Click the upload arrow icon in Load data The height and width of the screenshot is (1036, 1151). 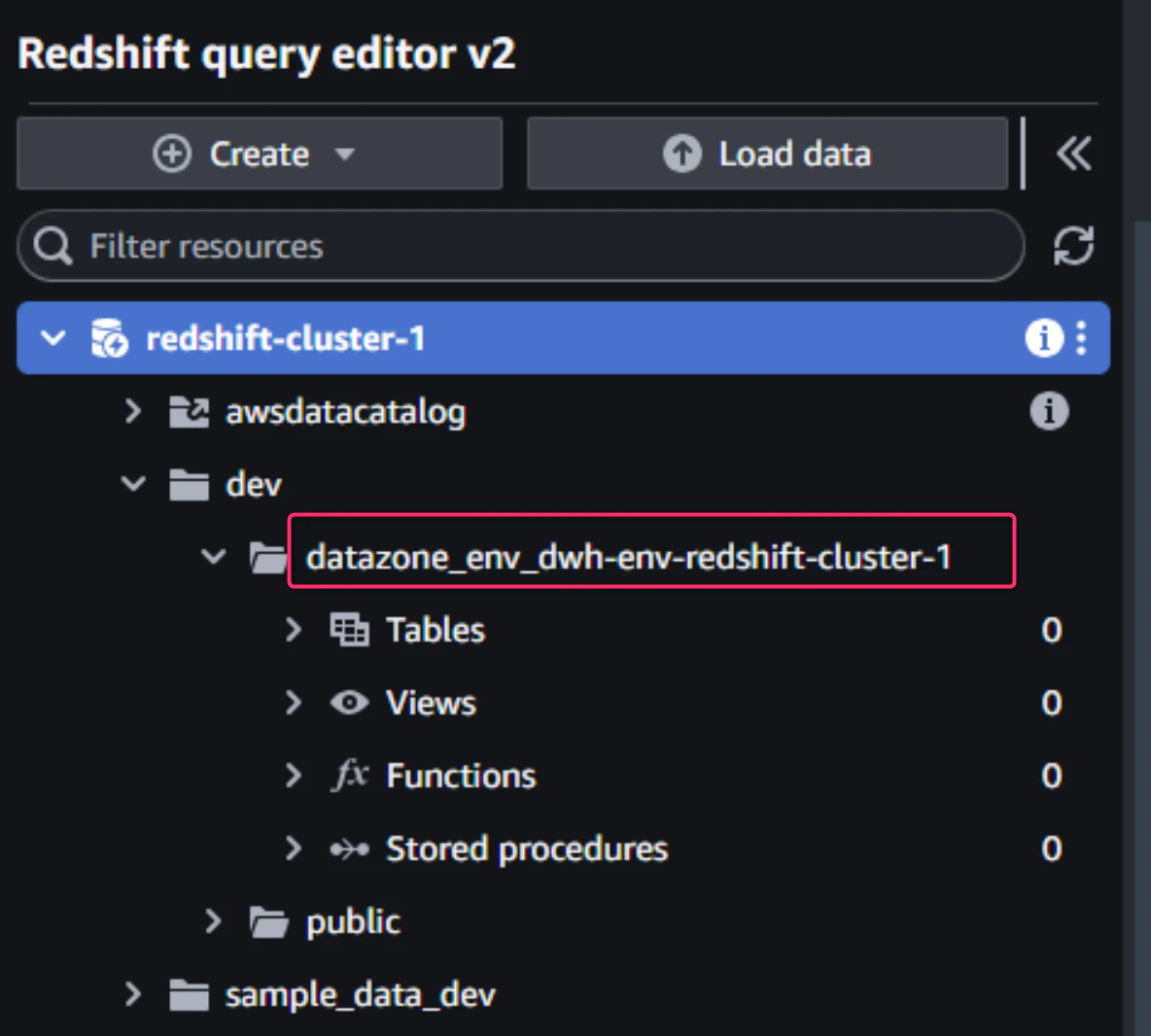(x=681, y=154)
